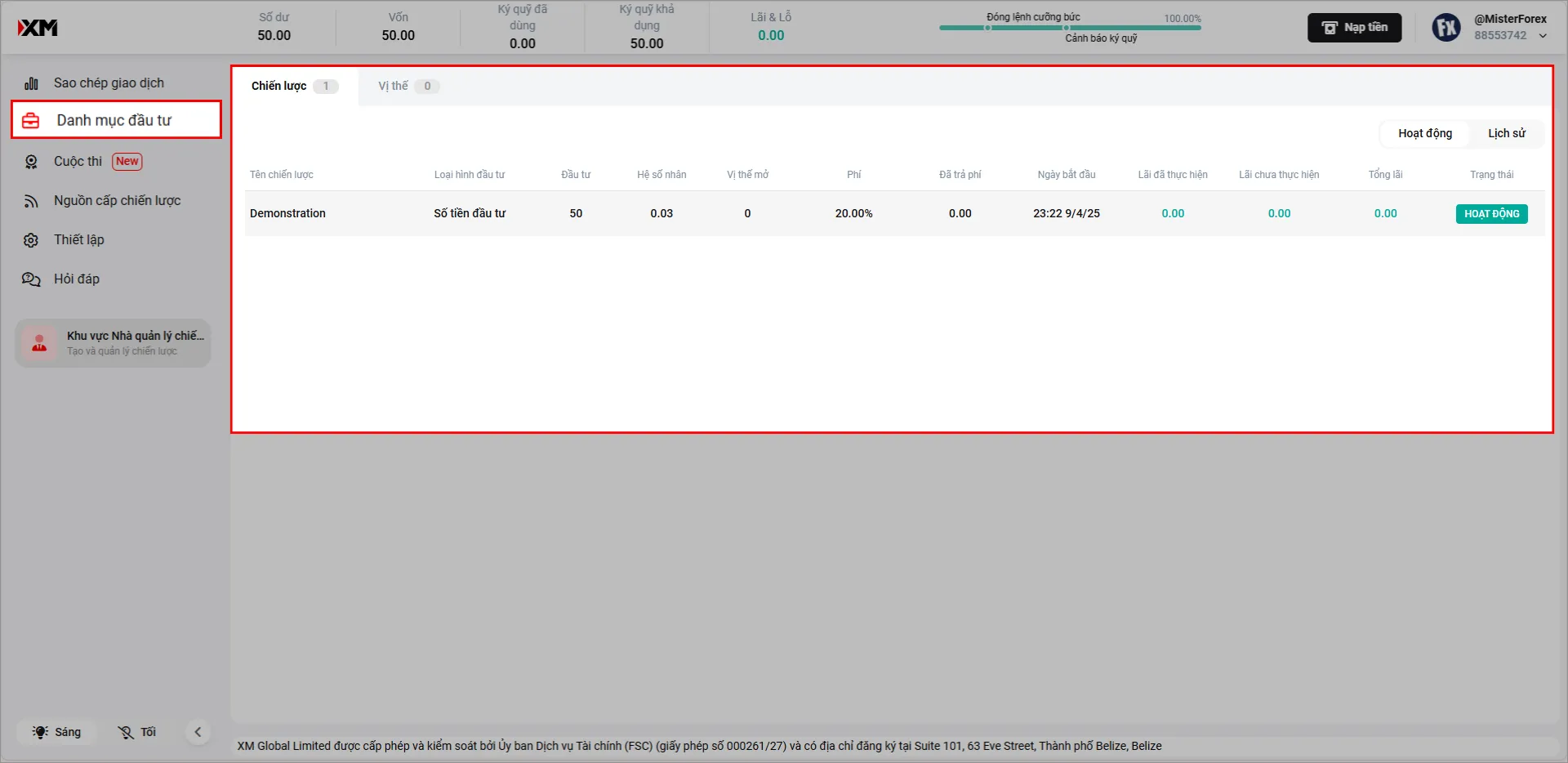Select Danh mục đầu tư menu
Screen dimensions: 1568x763
click(116, 120)
